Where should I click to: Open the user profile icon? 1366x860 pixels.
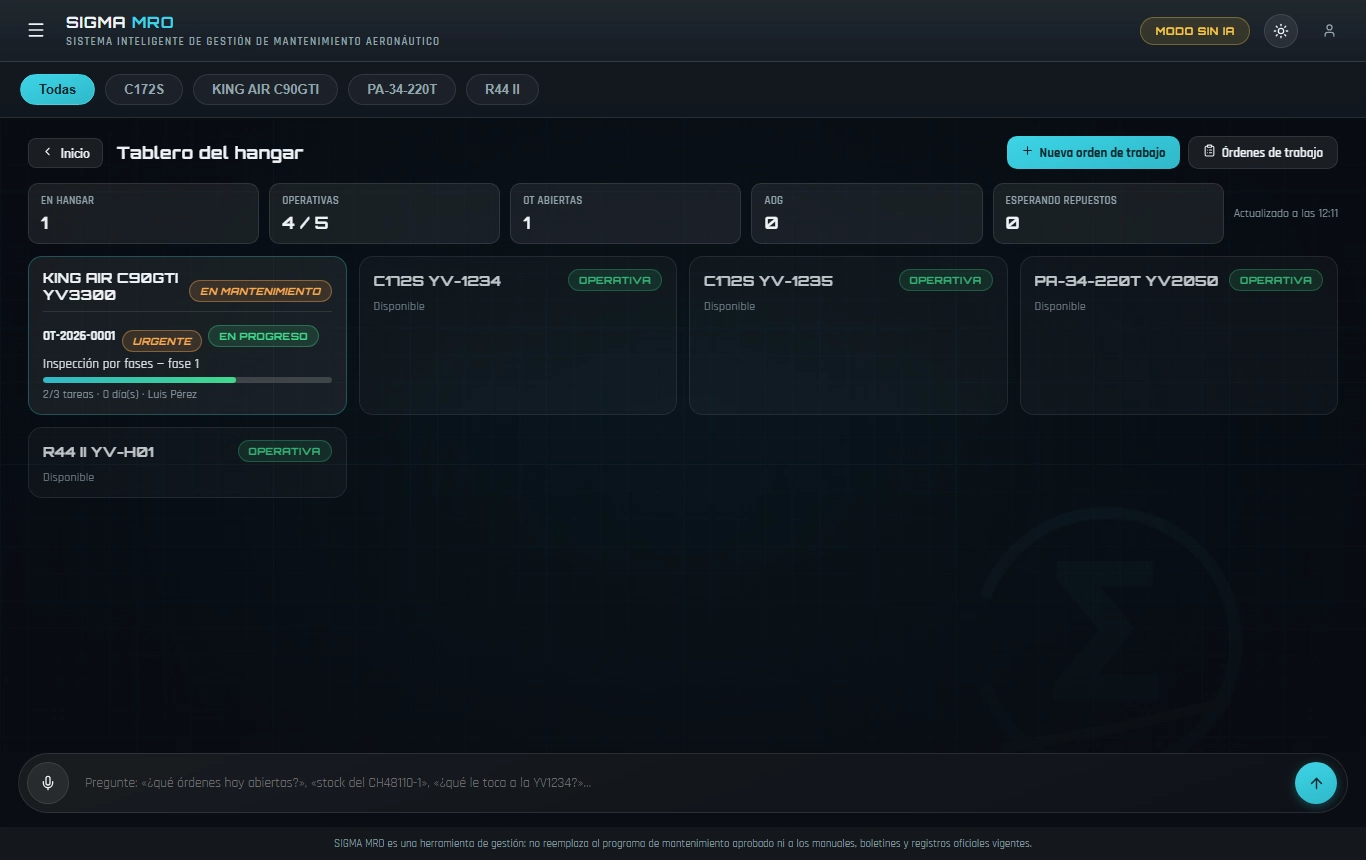1329,31
